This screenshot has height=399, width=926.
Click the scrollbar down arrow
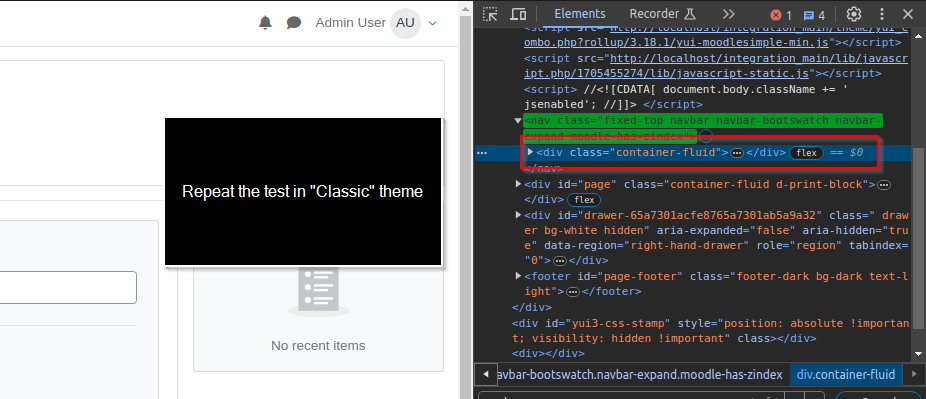point(918,354)
